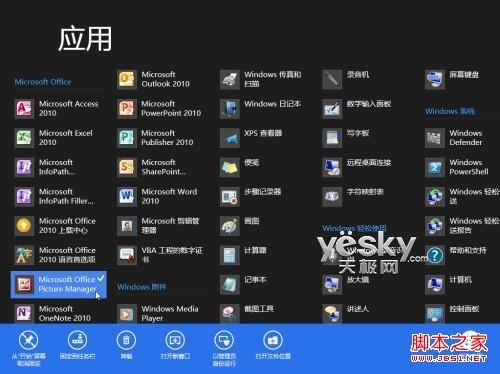Launch Microsoft PowerPoint 2010
This screenshot has height=374, width=500.
click(x=160, y=109)
